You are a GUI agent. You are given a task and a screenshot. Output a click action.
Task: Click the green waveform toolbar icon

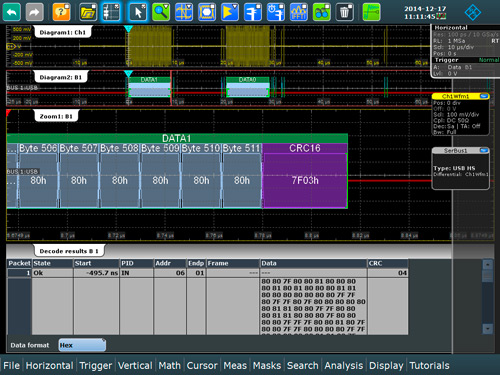pyautogui.click(x=371, y=12)
